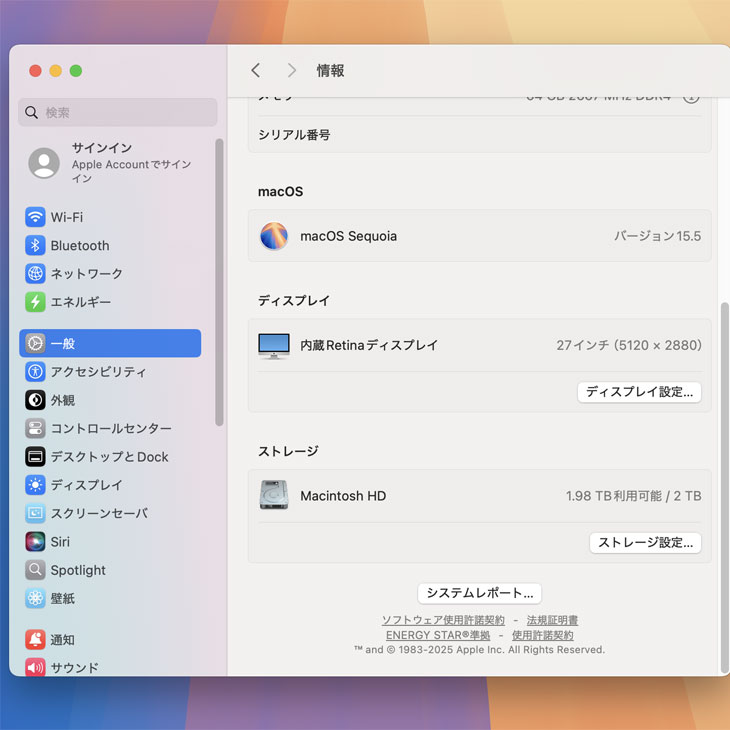Image resolution: width=730 pixels, height=730 pixels.
Task: Select コントロールセンター in sidebar
Action: tap(110, 428)
